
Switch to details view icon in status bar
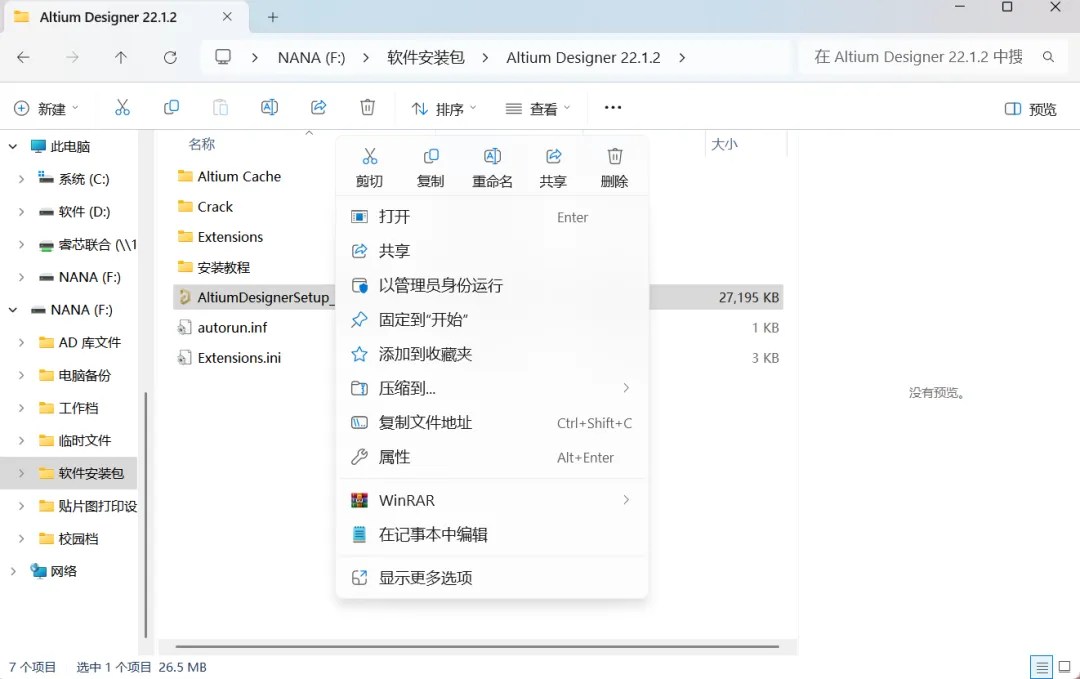point(1041,667)
